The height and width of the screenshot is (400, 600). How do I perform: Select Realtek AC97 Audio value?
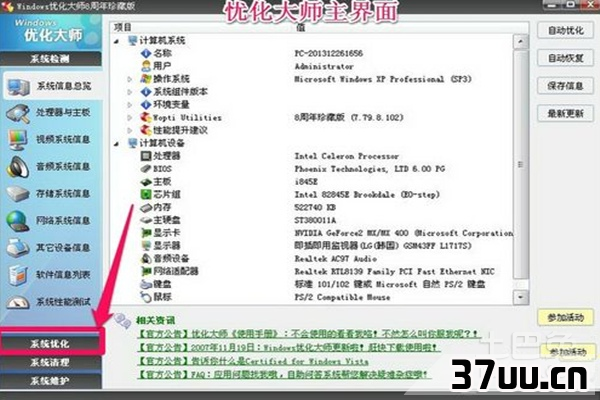tap(336, 259)
